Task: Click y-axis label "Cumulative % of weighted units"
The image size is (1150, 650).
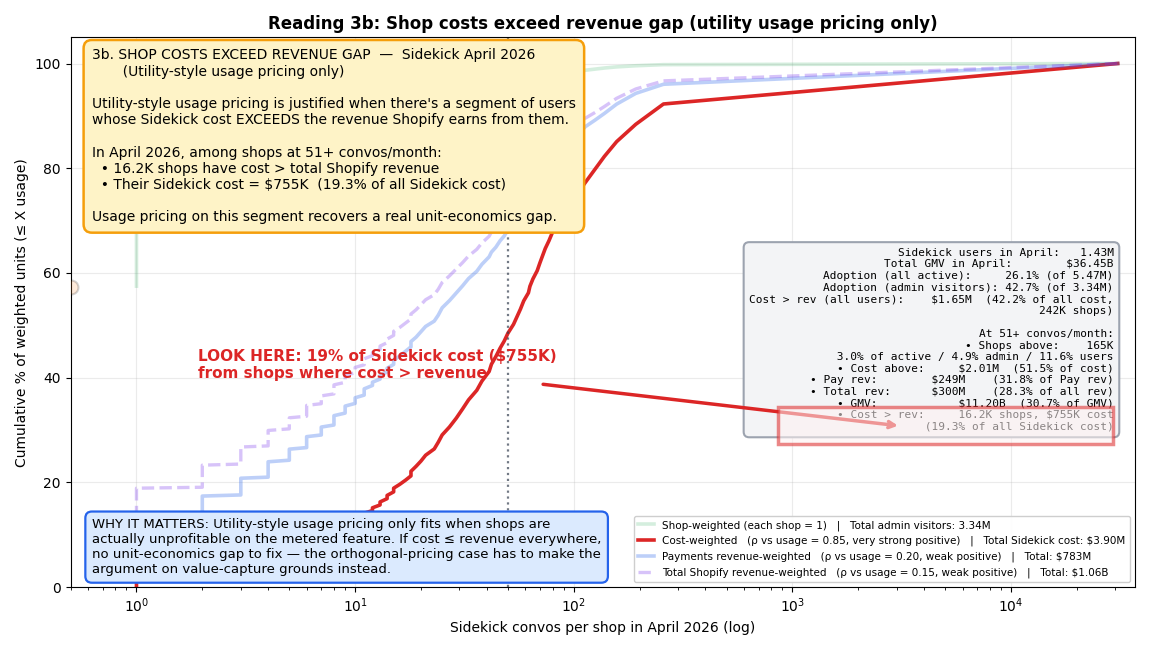Action: click(21, 313)
